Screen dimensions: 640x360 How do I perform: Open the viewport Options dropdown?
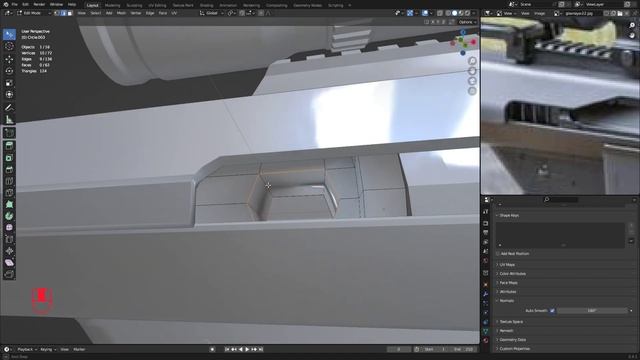[467, 22]
